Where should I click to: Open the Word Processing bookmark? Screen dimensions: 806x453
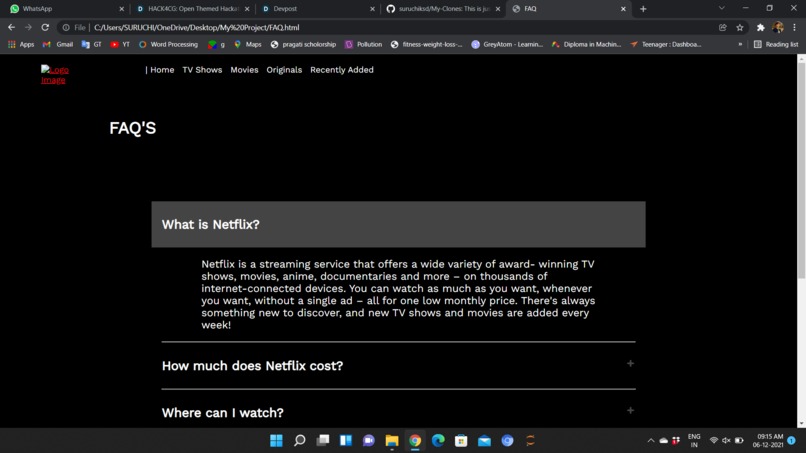pyautogui.click(x=168, y=44)
